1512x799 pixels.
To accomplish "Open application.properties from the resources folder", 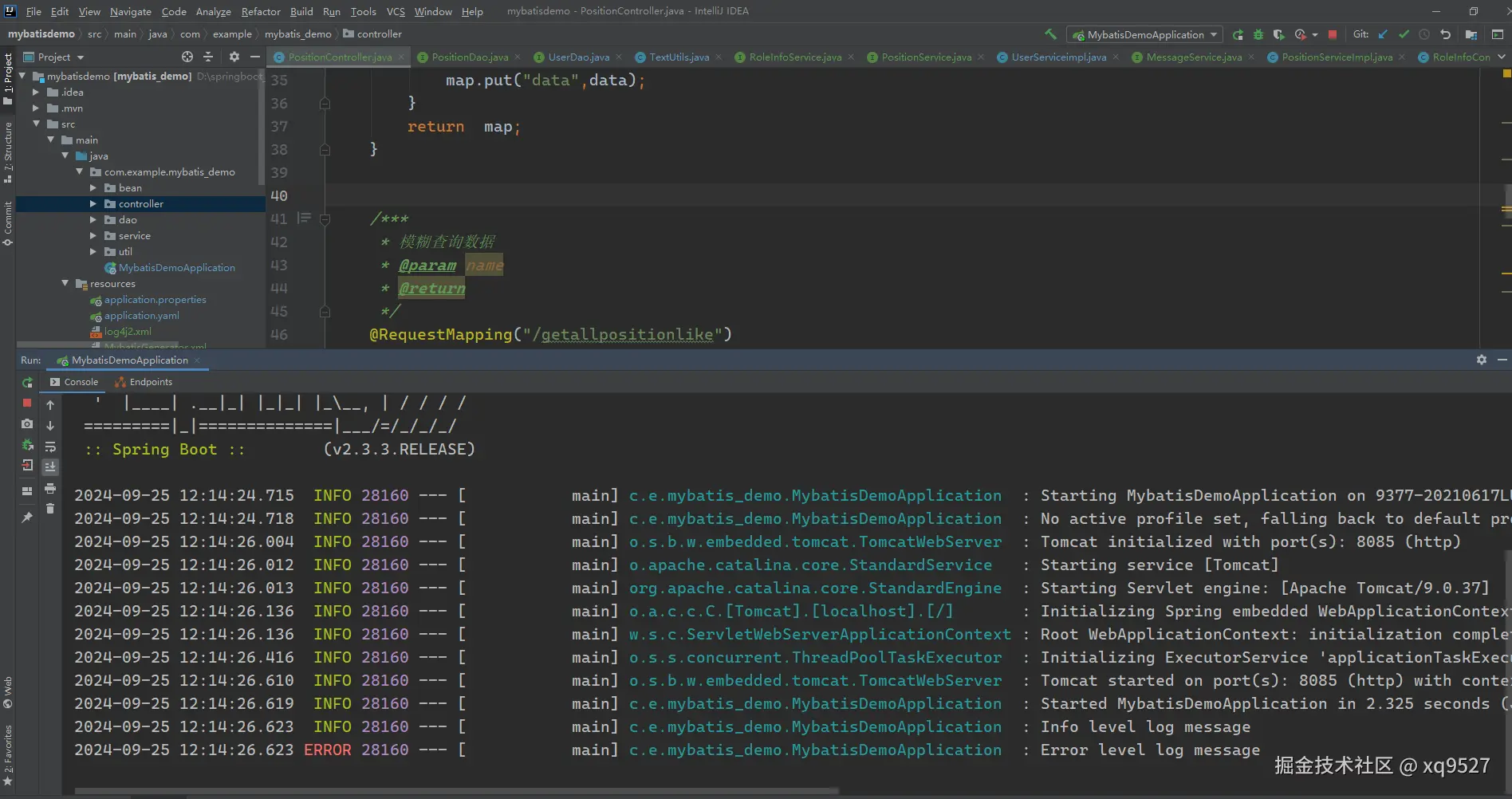I will [155, 300].
